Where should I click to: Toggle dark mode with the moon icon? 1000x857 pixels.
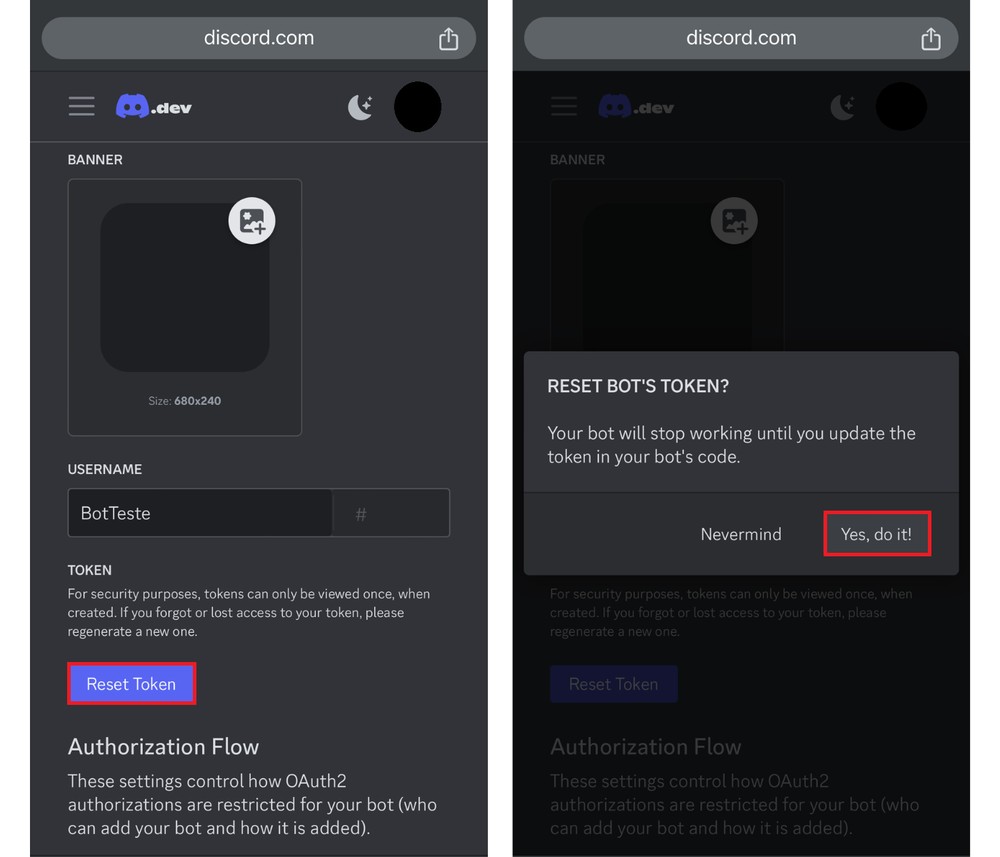[360, 106]
